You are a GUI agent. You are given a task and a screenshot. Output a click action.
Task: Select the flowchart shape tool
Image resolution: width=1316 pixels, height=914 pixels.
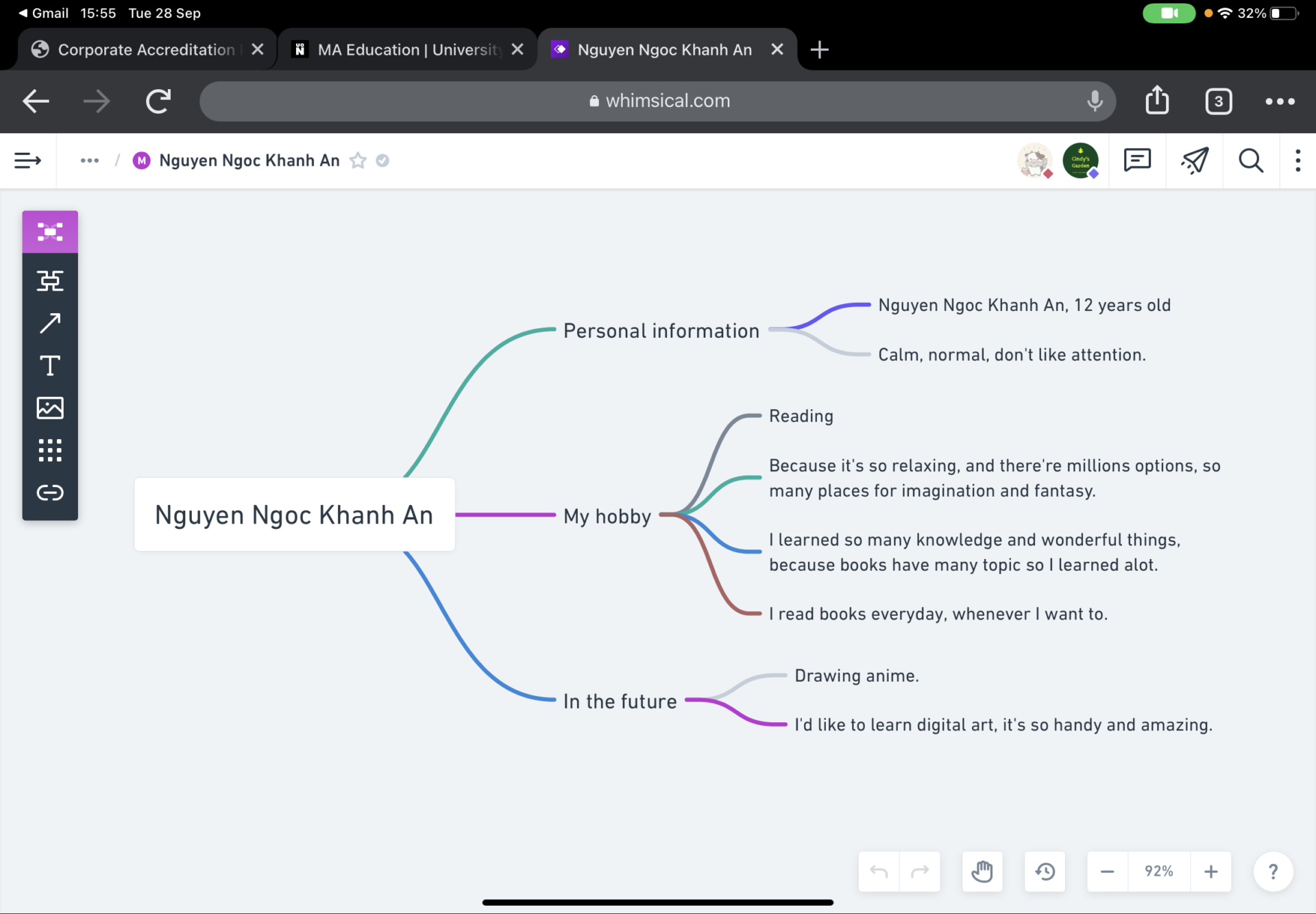pos(50,280)
